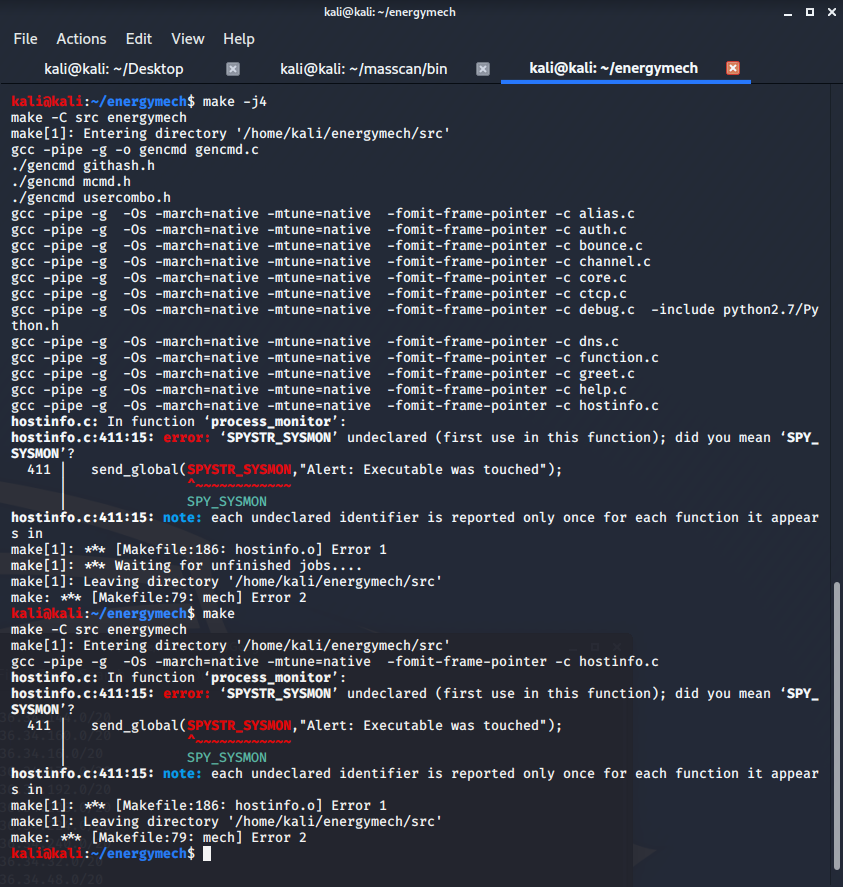This screenshot has height=887, width=843.
Task: Click 'bounce.c' in the gcc compile line
Action: pyautogui.click(x=610, y=246)
